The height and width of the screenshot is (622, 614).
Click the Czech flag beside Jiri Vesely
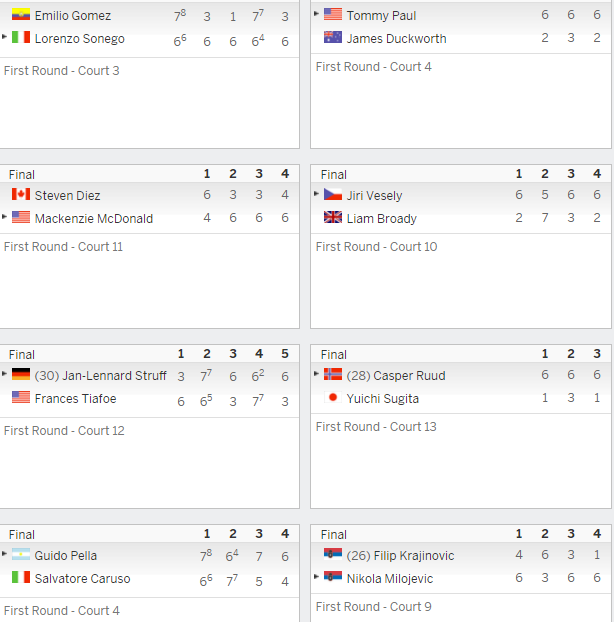pyautogui.click(x=333, y=194)
